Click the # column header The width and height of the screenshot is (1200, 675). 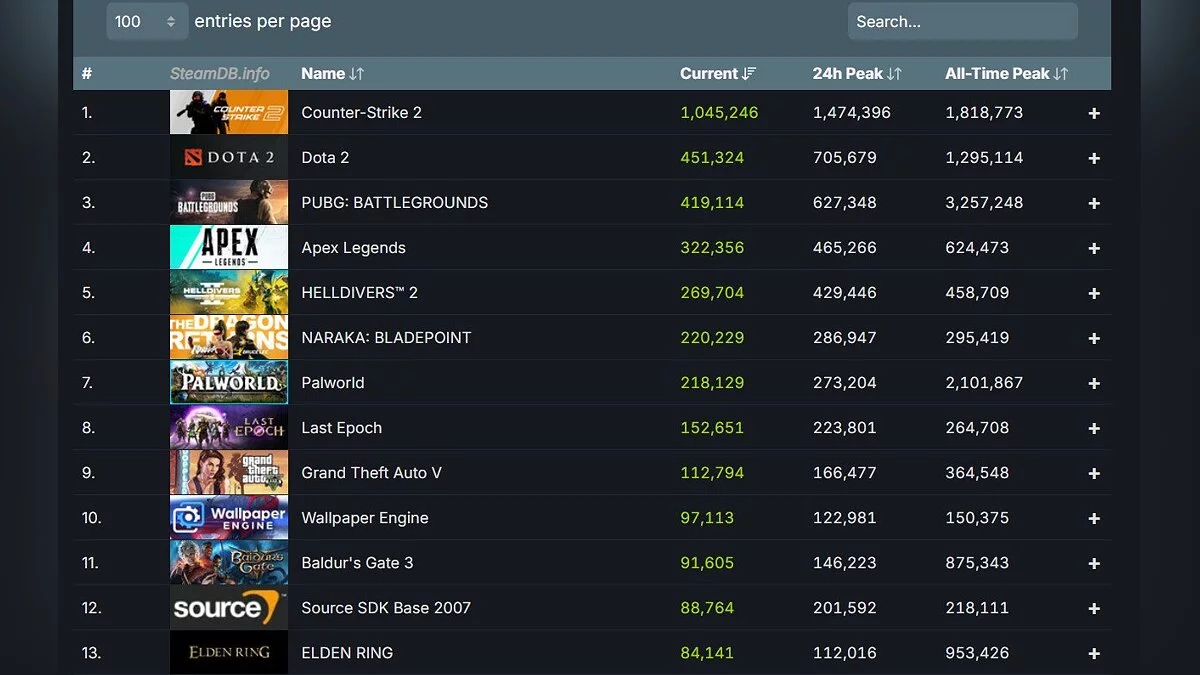(x=87, y=73)
